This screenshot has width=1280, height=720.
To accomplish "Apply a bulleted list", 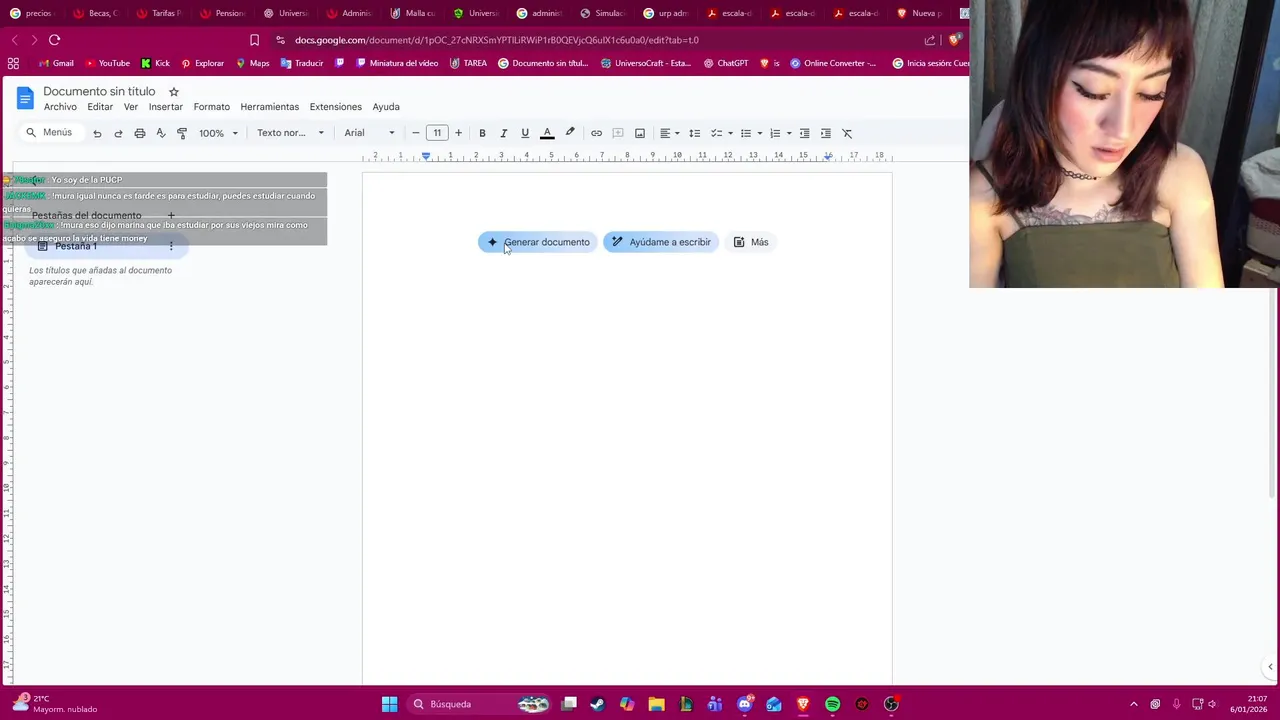I will tap(746, 133).
